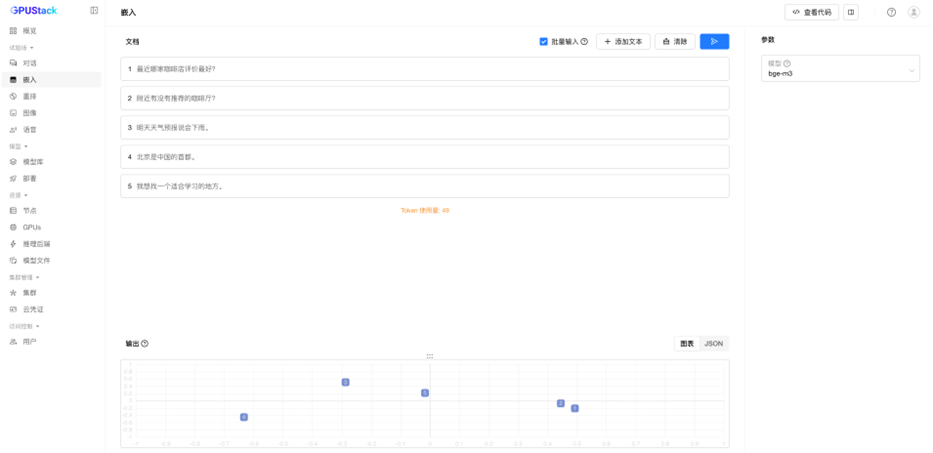
Task: Open the 重排 rerank sidebar icon
Action: point(13,96)
